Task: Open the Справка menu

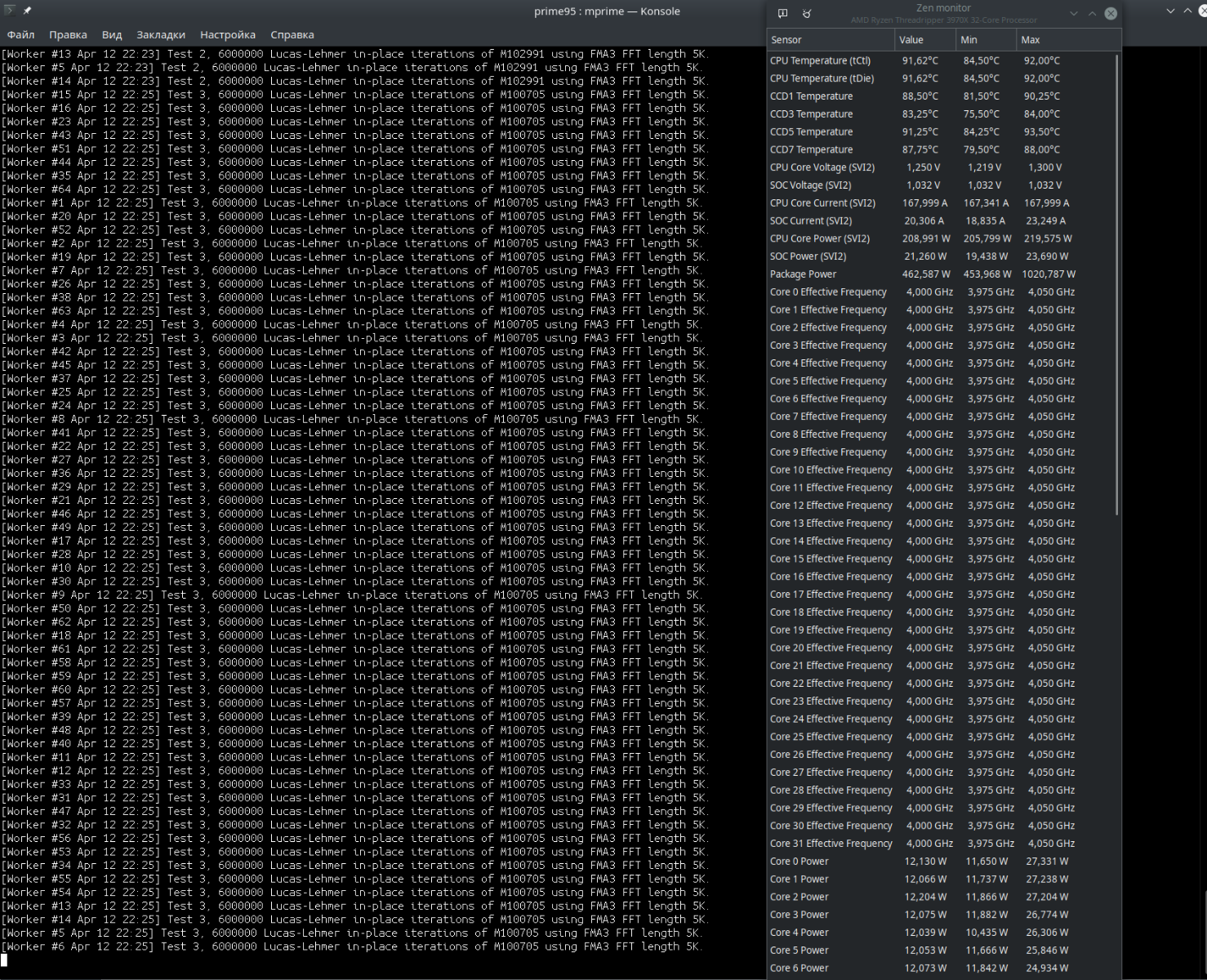Action: (x=292, y=35)
